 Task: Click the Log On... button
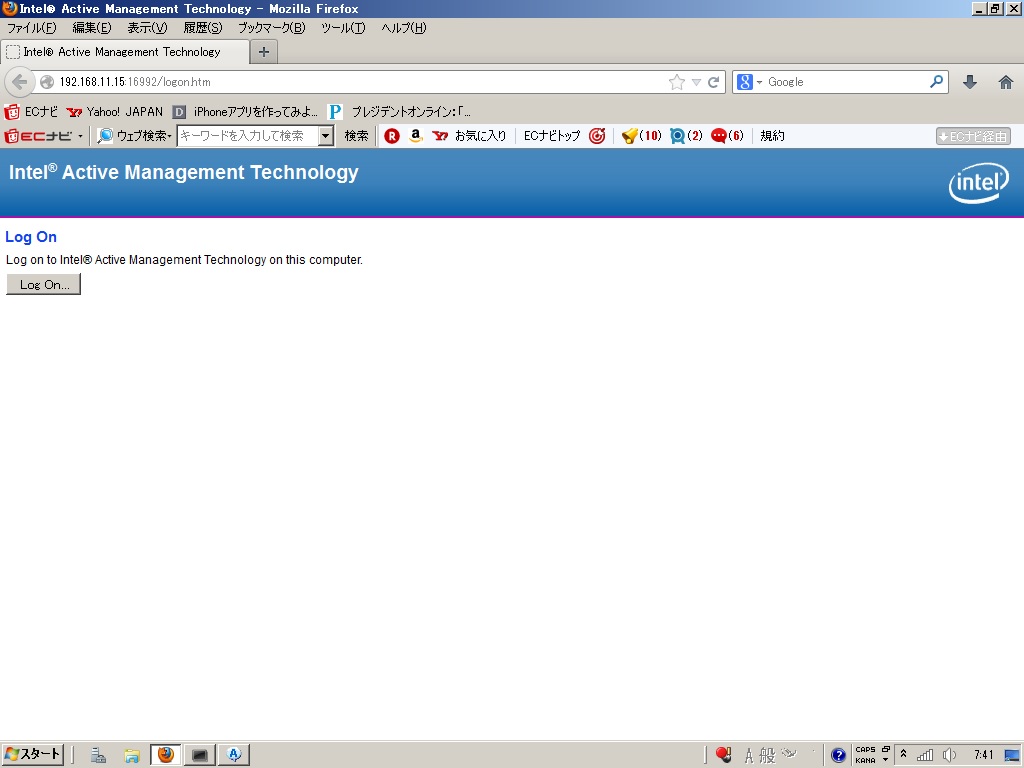[x=44, y=285]
